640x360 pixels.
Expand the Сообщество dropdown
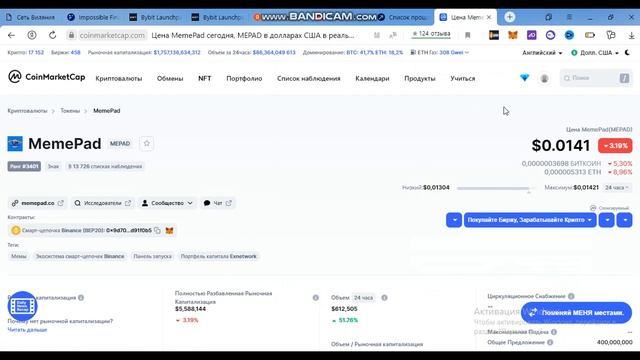click(x=167, y=203)
